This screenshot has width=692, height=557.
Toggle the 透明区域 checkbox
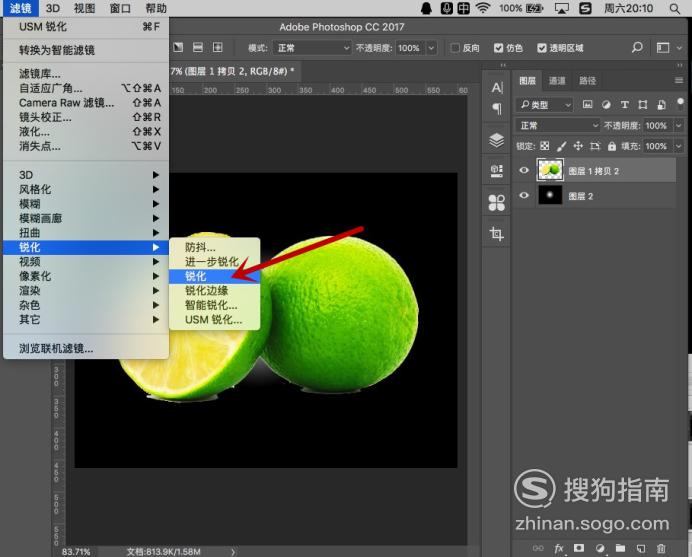coord(542,48)
